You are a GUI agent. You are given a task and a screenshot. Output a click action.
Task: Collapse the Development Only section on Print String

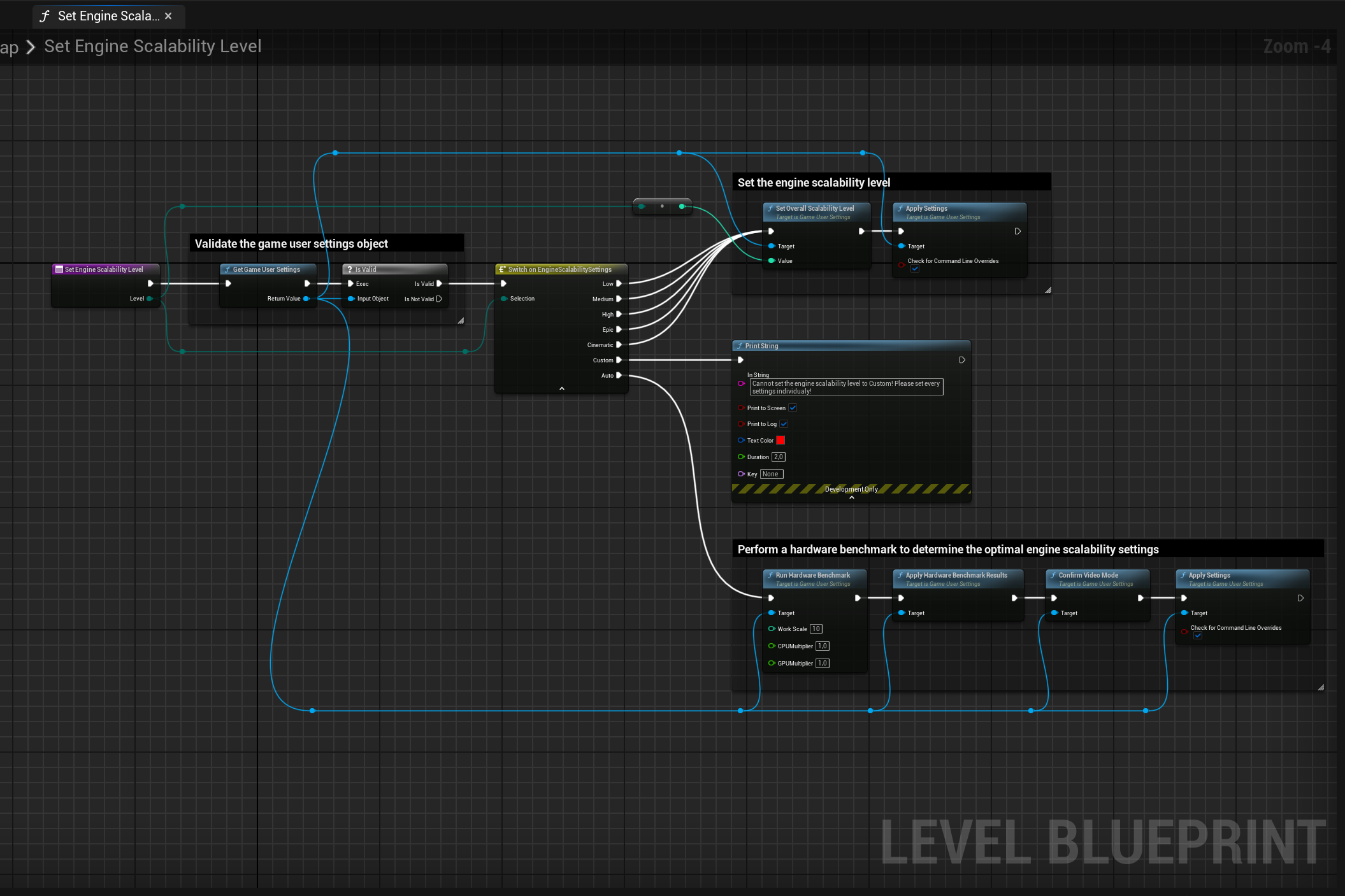click(x=851, y=497)
